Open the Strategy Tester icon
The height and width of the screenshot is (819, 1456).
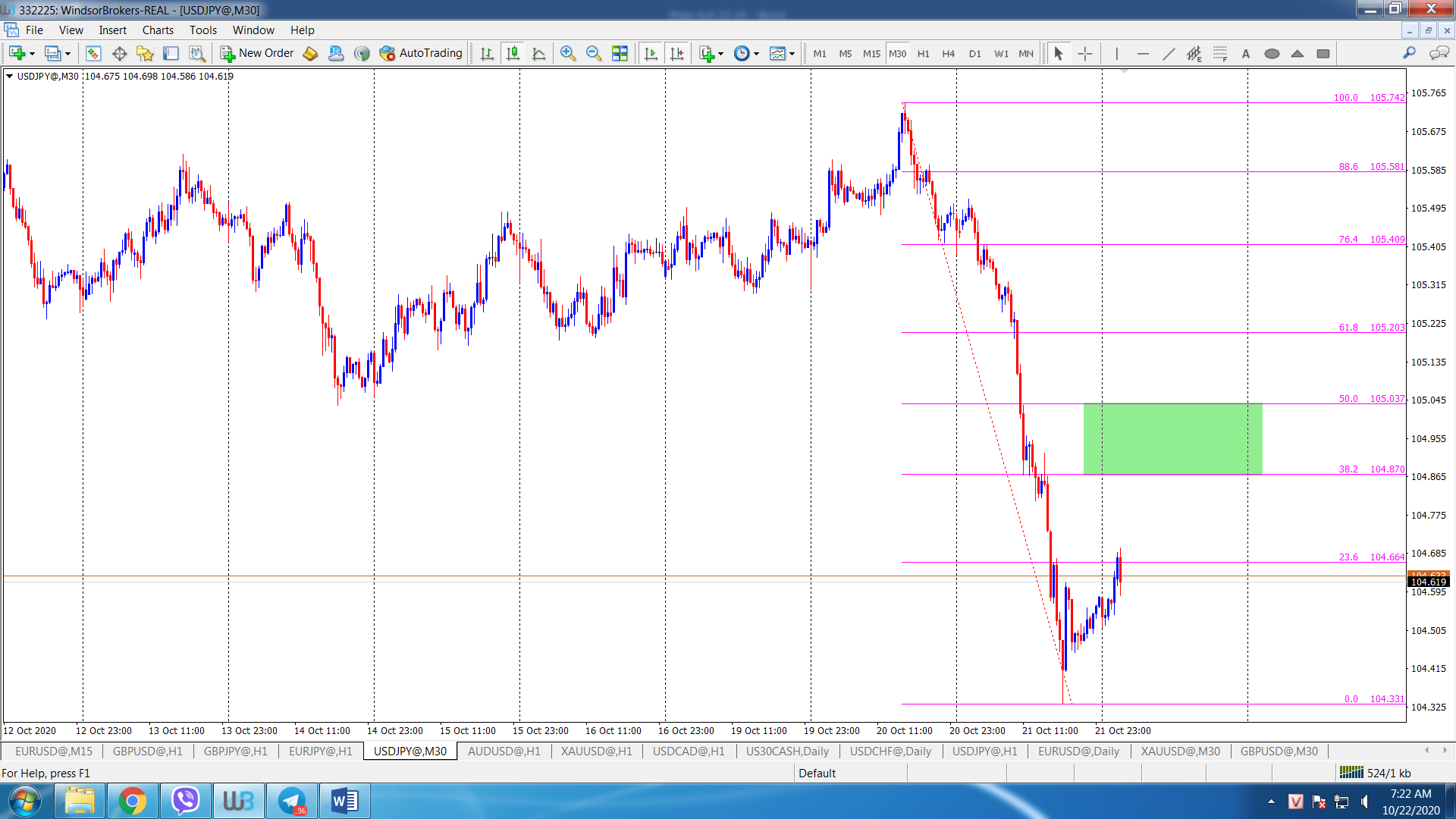tap(197, 53)
